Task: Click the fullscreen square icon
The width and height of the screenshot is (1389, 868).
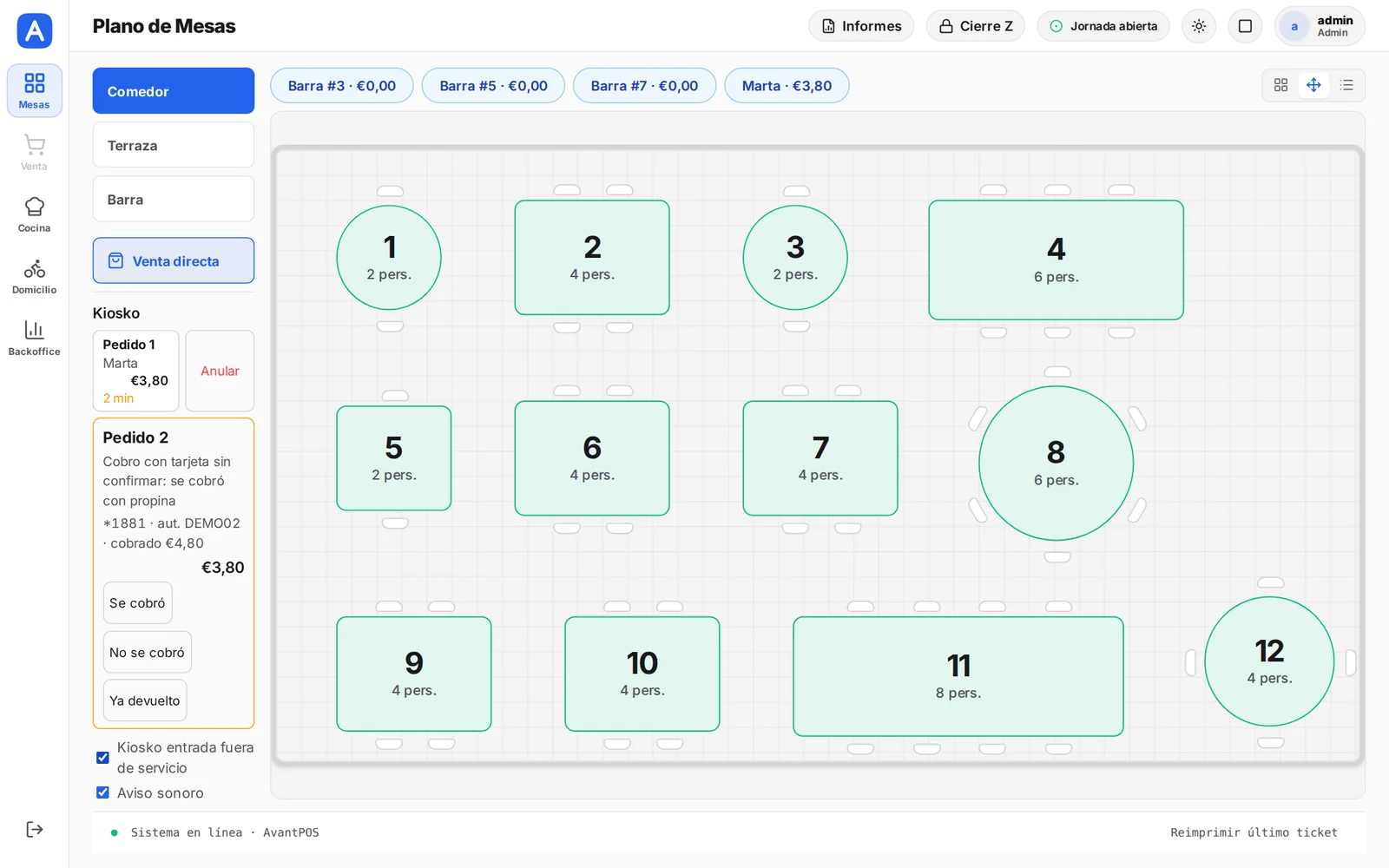Action: tap(1245, 26)
